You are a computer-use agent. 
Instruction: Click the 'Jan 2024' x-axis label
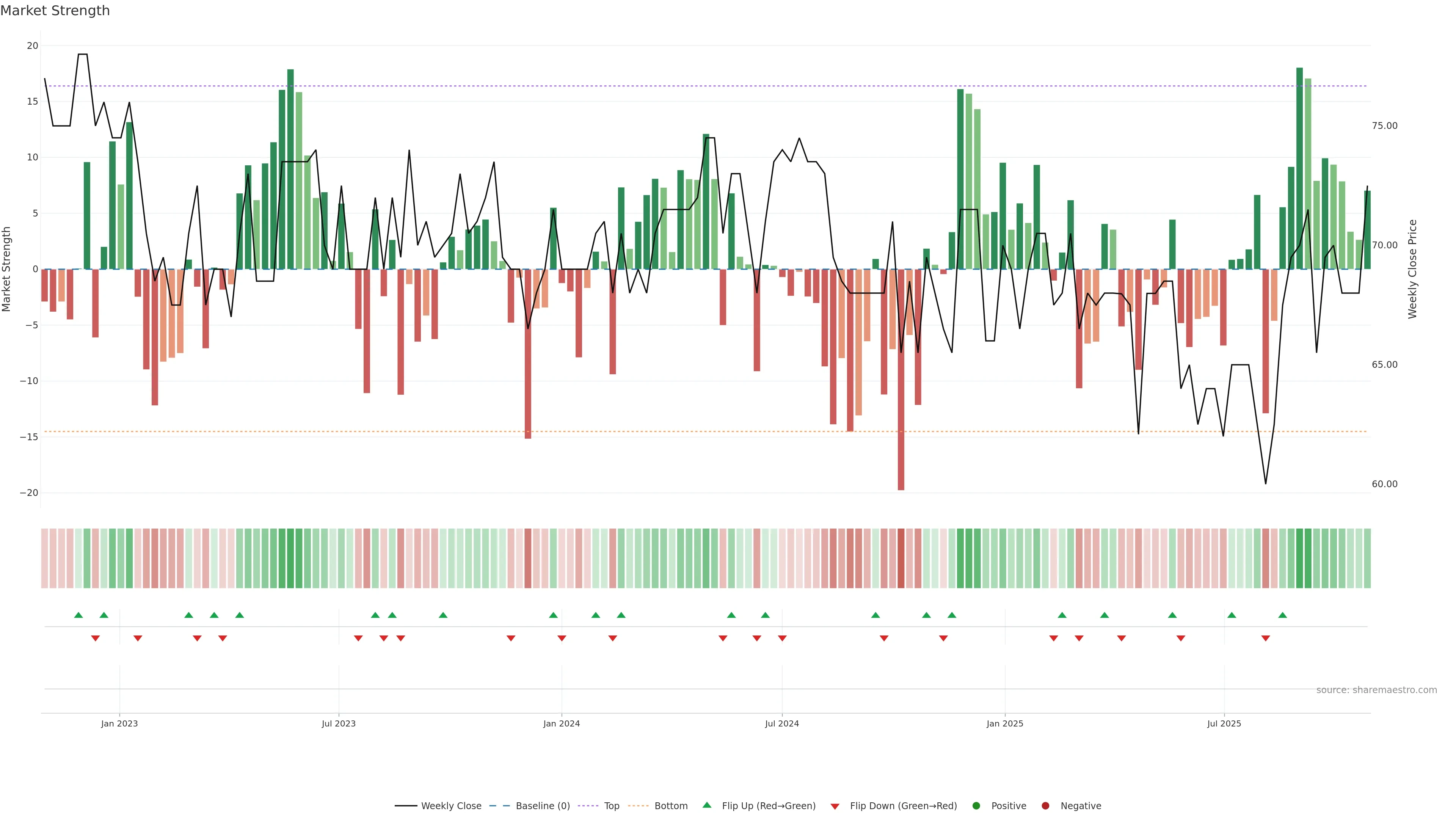coord(561,723)
